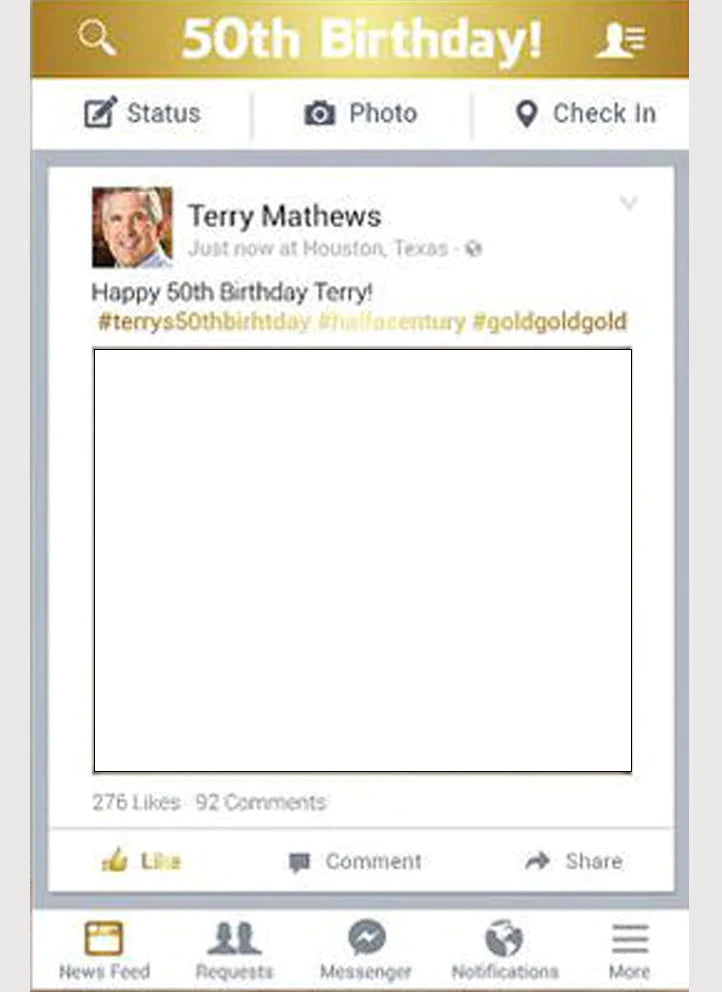Open the friends list icon in header
Viewport: 722px width, 992px height.
(621, 40)
